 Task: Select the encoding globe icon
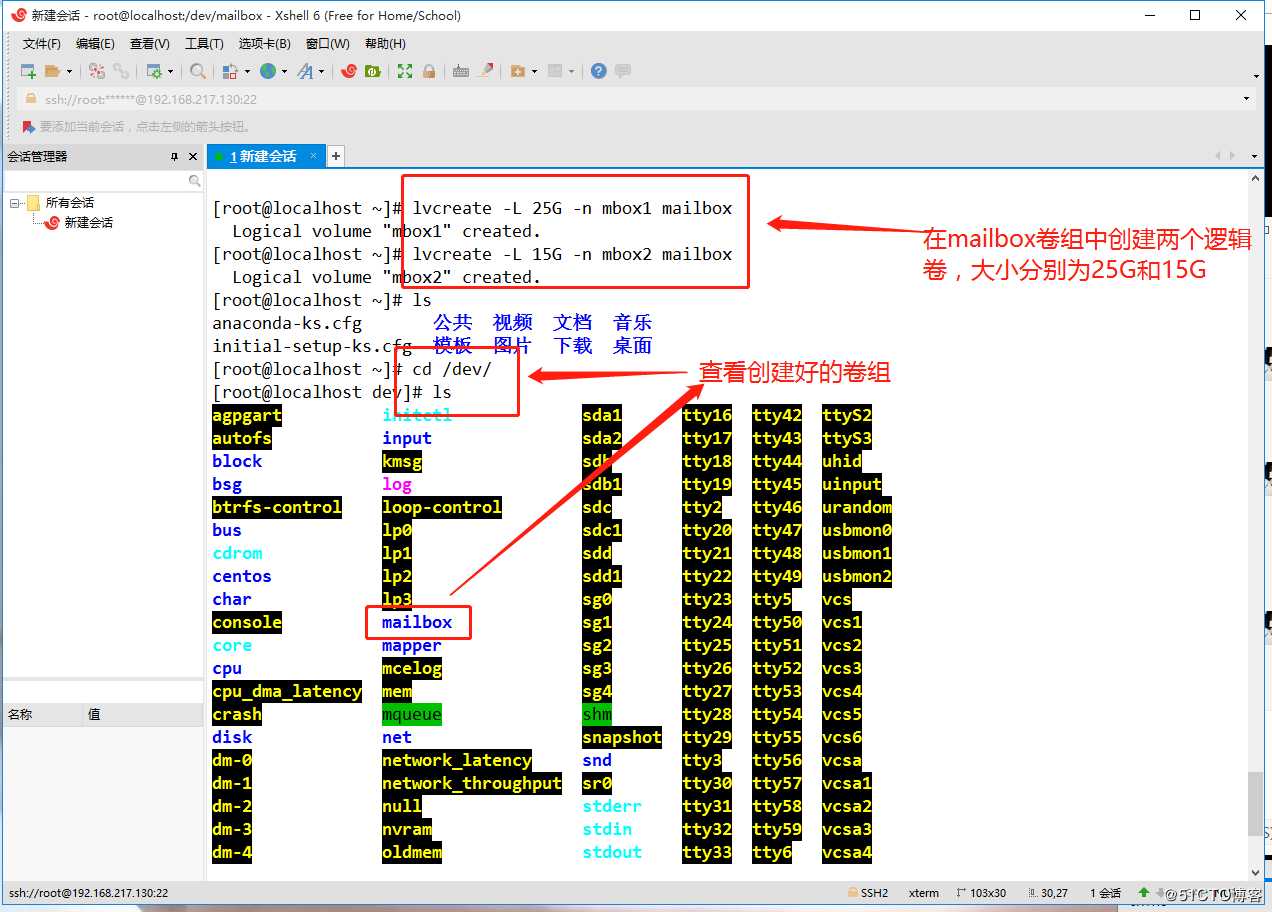point(267,71)
